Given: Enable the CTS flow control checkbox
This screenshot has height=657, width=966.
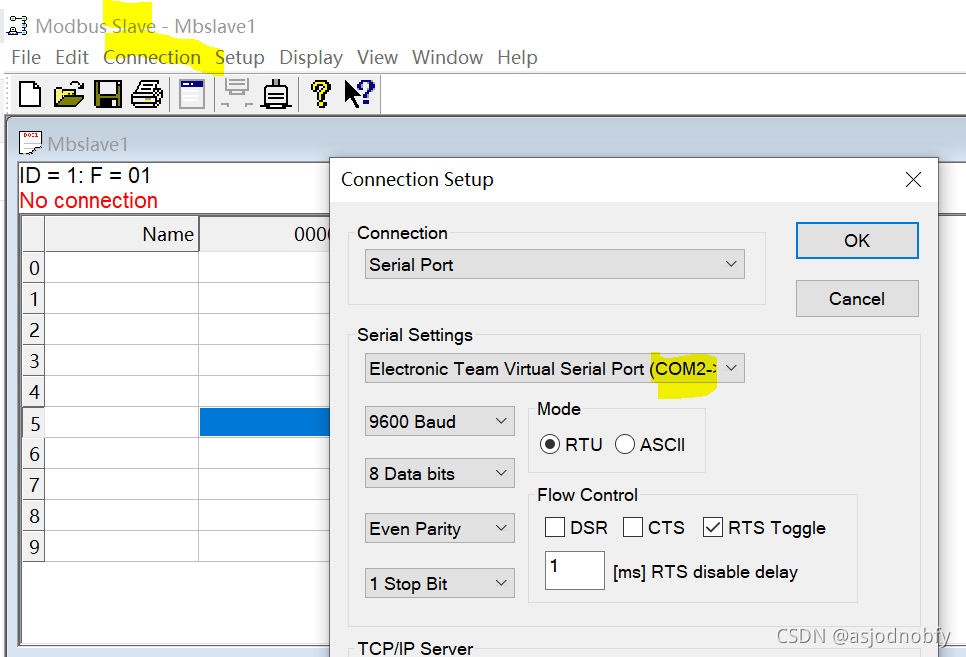Looking at the screenshot, I should 633,528.
